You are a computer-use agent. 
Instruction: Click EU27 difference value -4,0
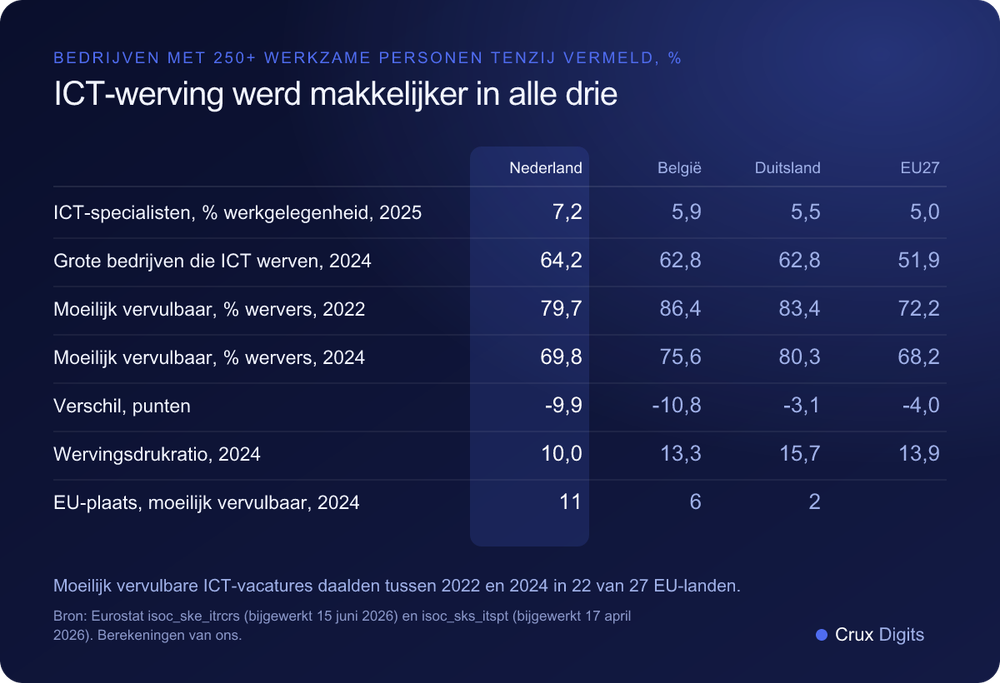point(921,406)
